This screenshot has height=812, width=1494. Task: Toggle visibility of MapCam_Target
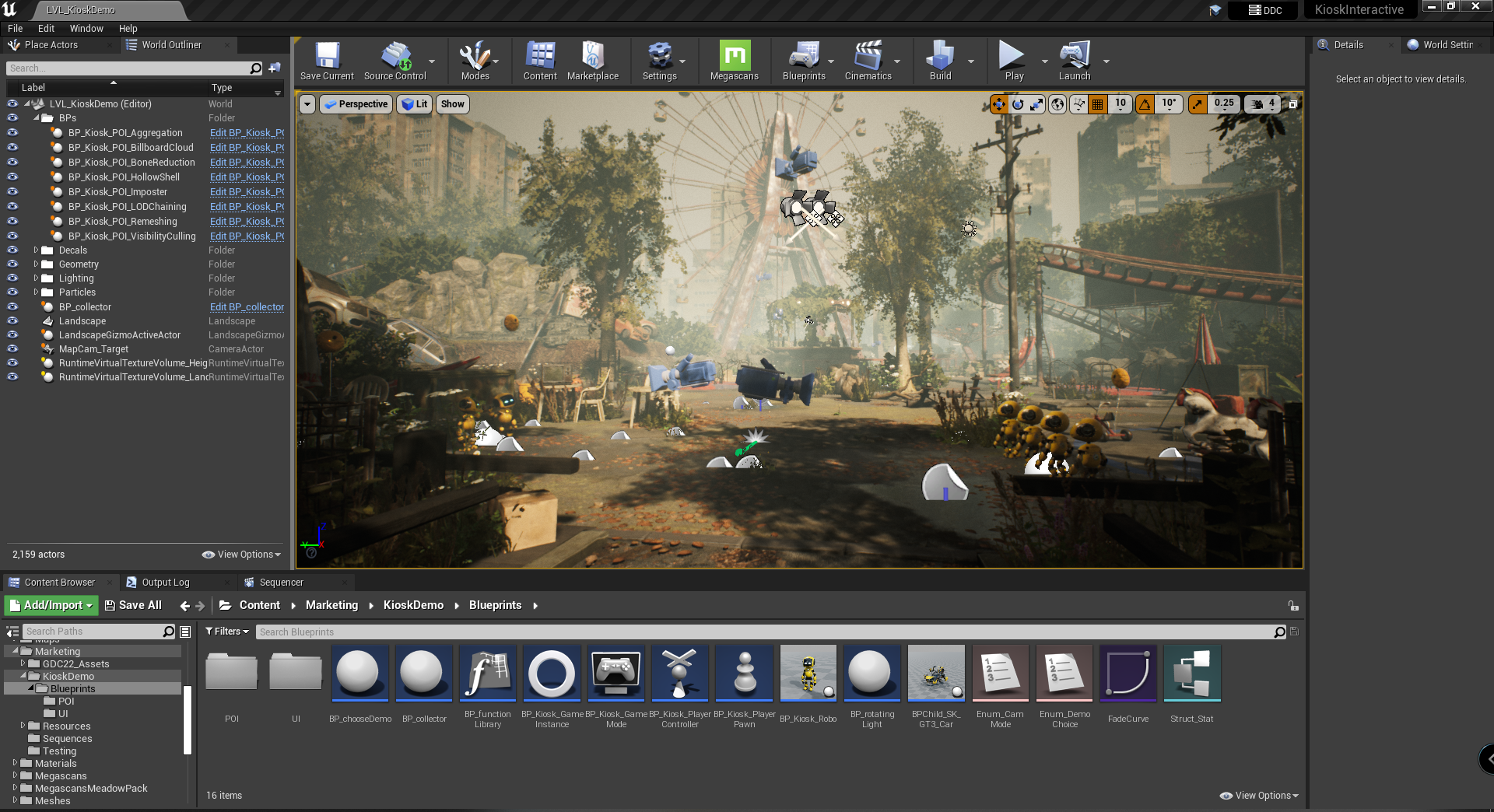point(12,349)
